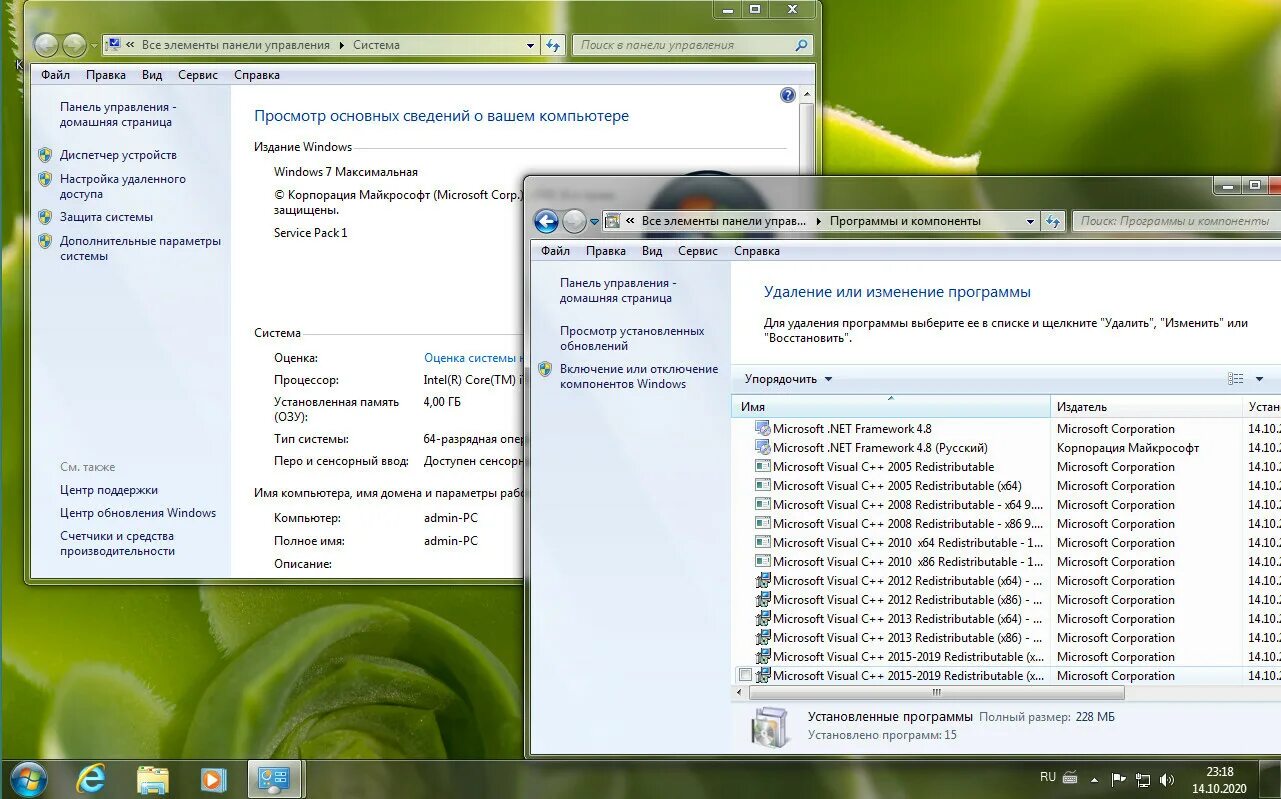Viewport: 1281px width, 799px height.
Task: Launch Windows Media Player from taskbar
Action: tap(213, 779)
